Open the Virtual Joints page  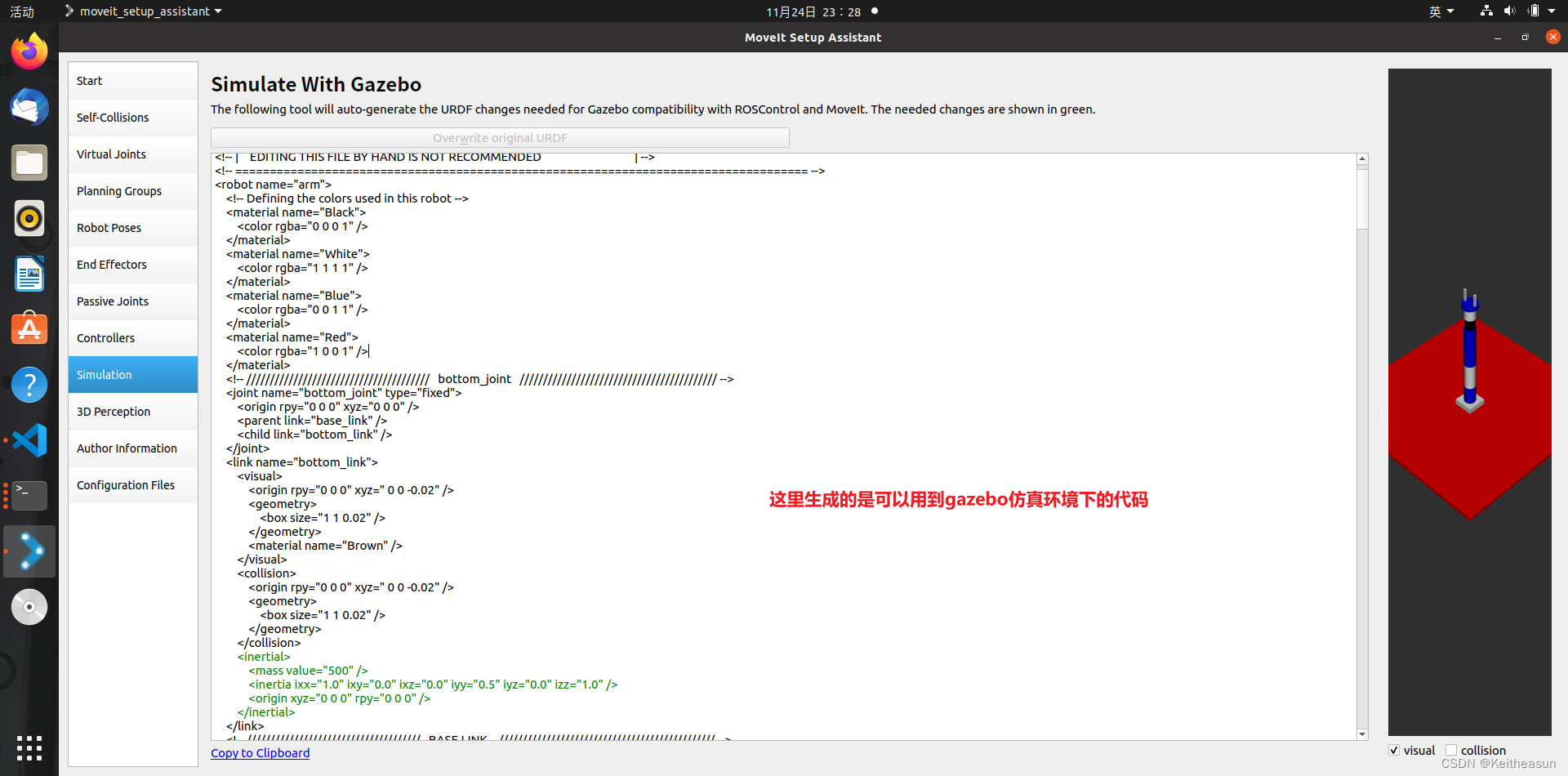click(133, 154)
